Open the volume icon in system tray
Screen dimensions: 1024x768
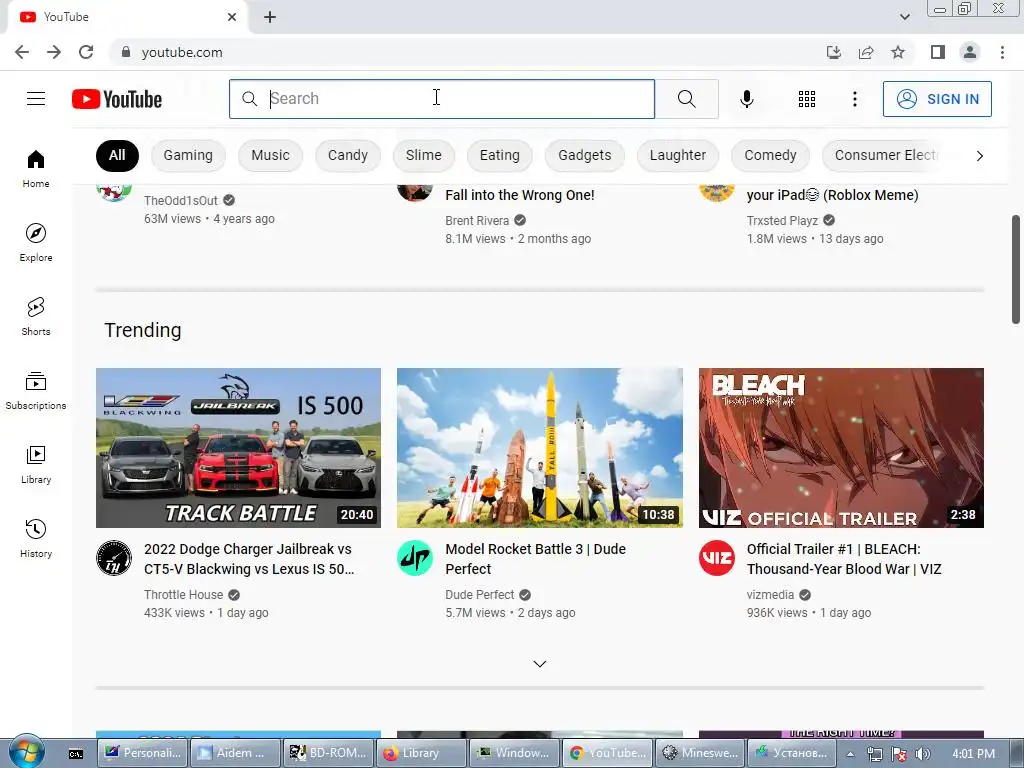coord(922,754)
